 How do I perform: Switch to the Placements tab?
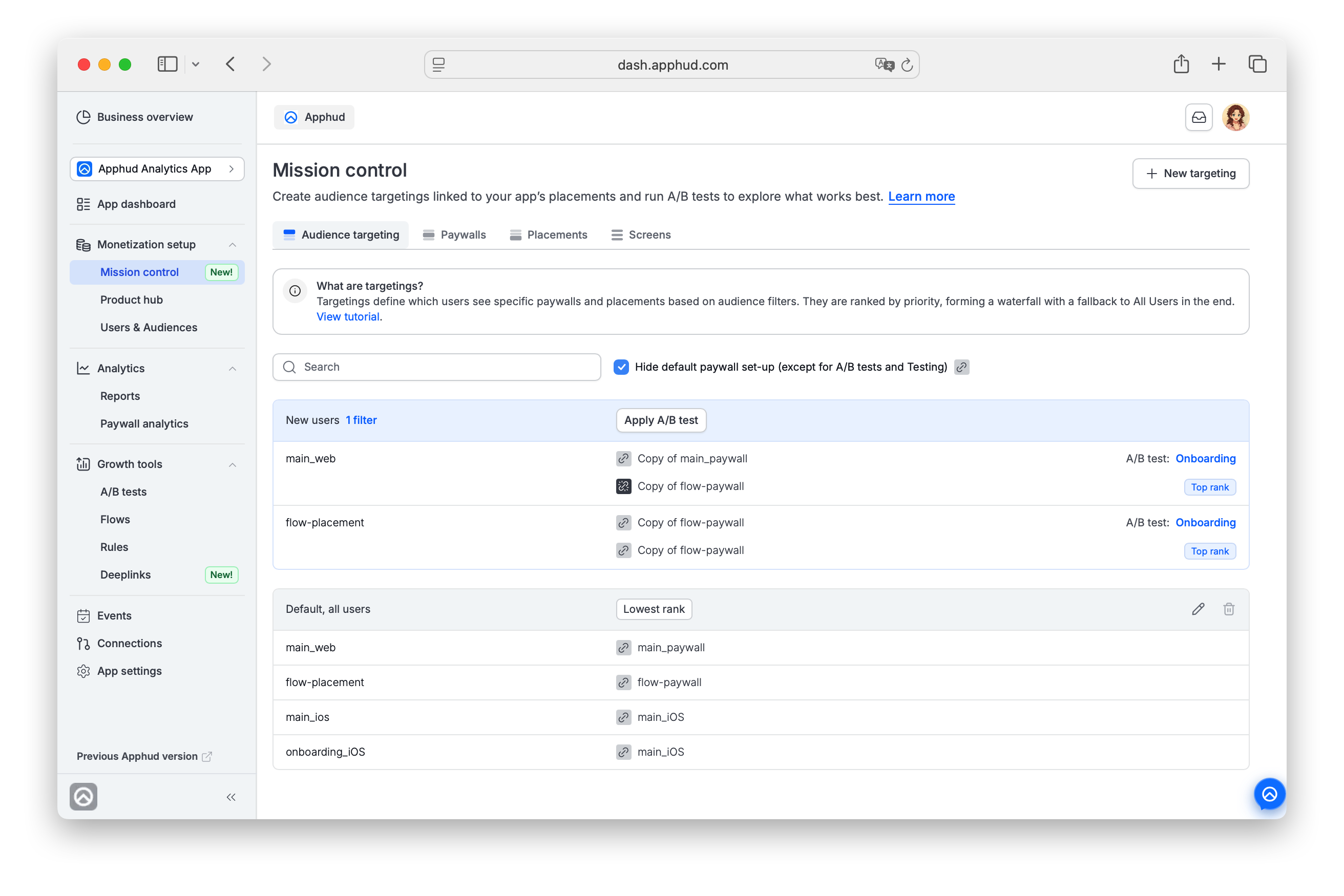tap(548, 235)
